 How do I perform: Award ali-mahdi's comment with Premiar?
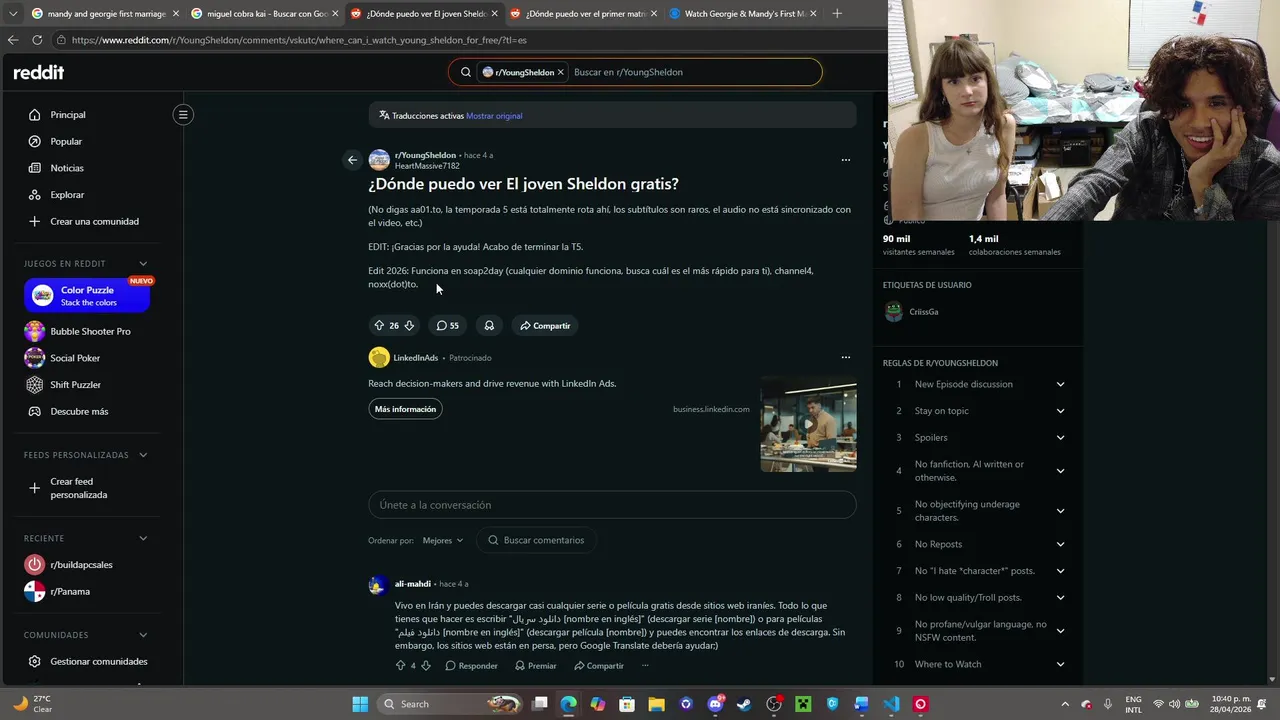click(x=536, y=665)
